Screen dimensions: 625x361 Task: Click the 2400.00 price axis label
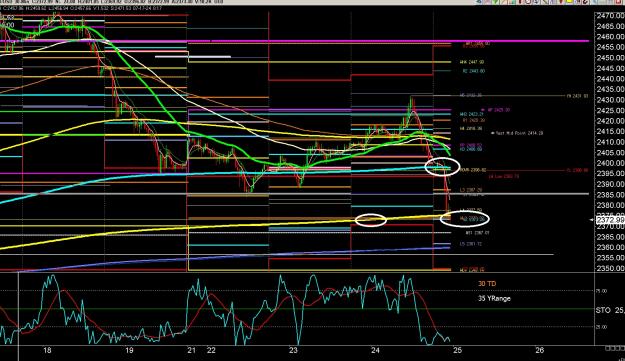(x=611, y=163)
